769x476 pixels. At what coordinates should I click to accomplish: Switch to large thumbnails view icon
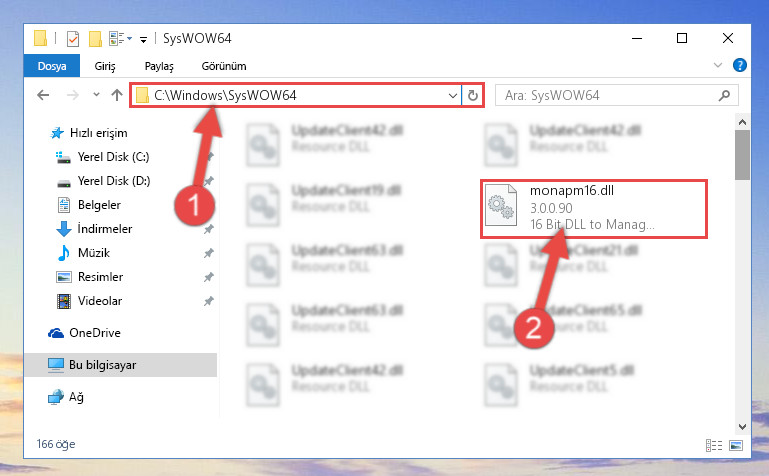(x=736, y=445)
